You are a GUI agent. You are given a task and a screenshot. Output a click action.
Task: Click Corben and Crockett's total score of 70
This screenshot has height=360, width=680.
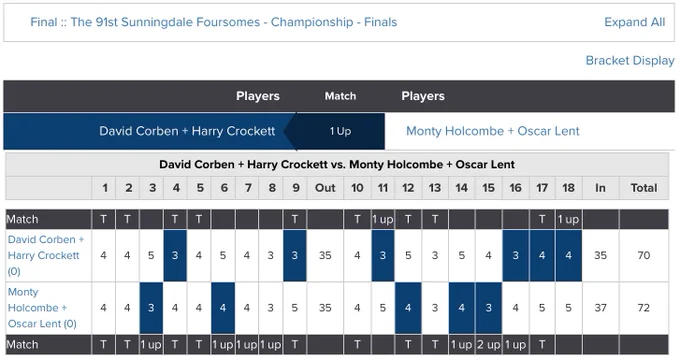[644, 255]
